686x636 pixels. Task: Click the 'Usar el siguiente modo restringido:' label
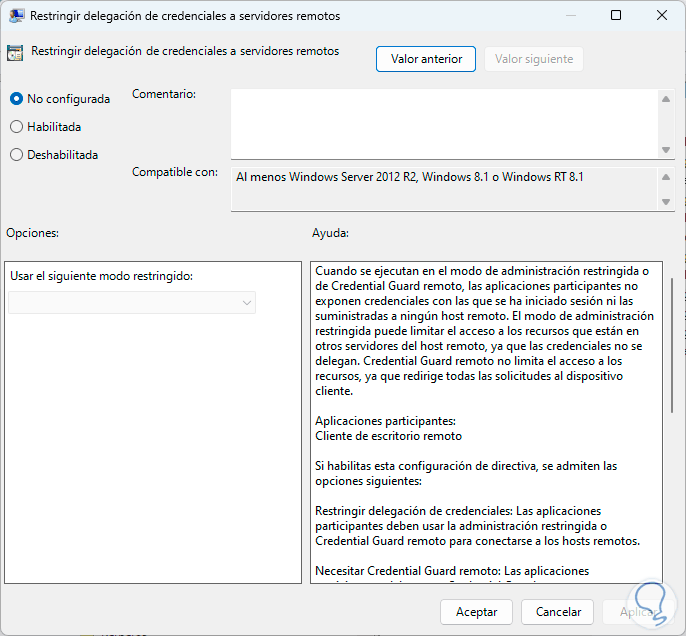102,276
